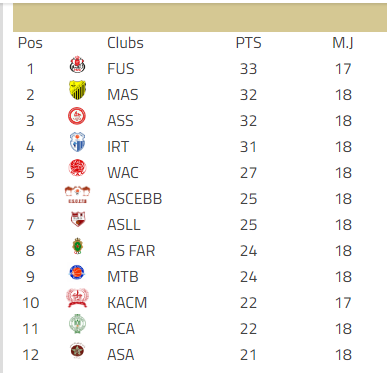Click the ASCEBB club emblem
Image resolution: width=387 pixels, height=373 pixels.
click(77, 195)
